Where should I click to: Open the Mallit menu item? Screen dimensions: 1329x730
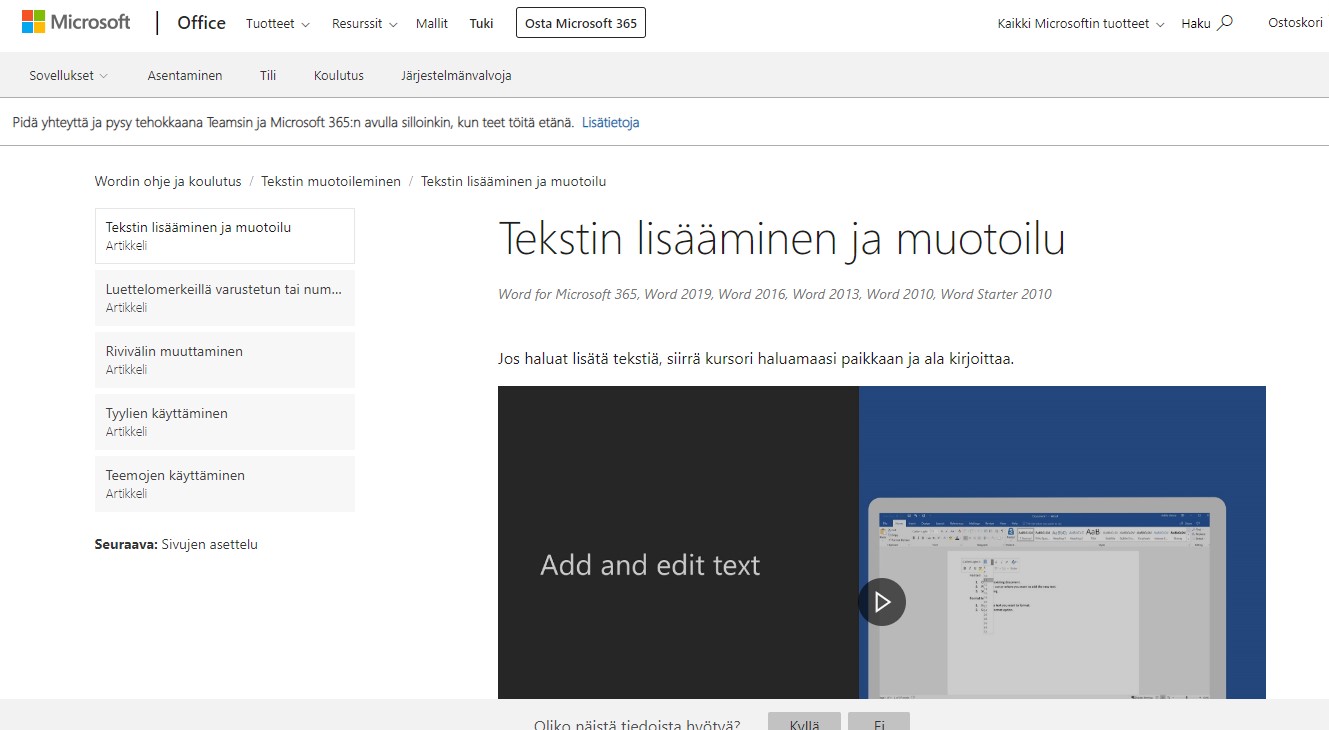(432, 23)
